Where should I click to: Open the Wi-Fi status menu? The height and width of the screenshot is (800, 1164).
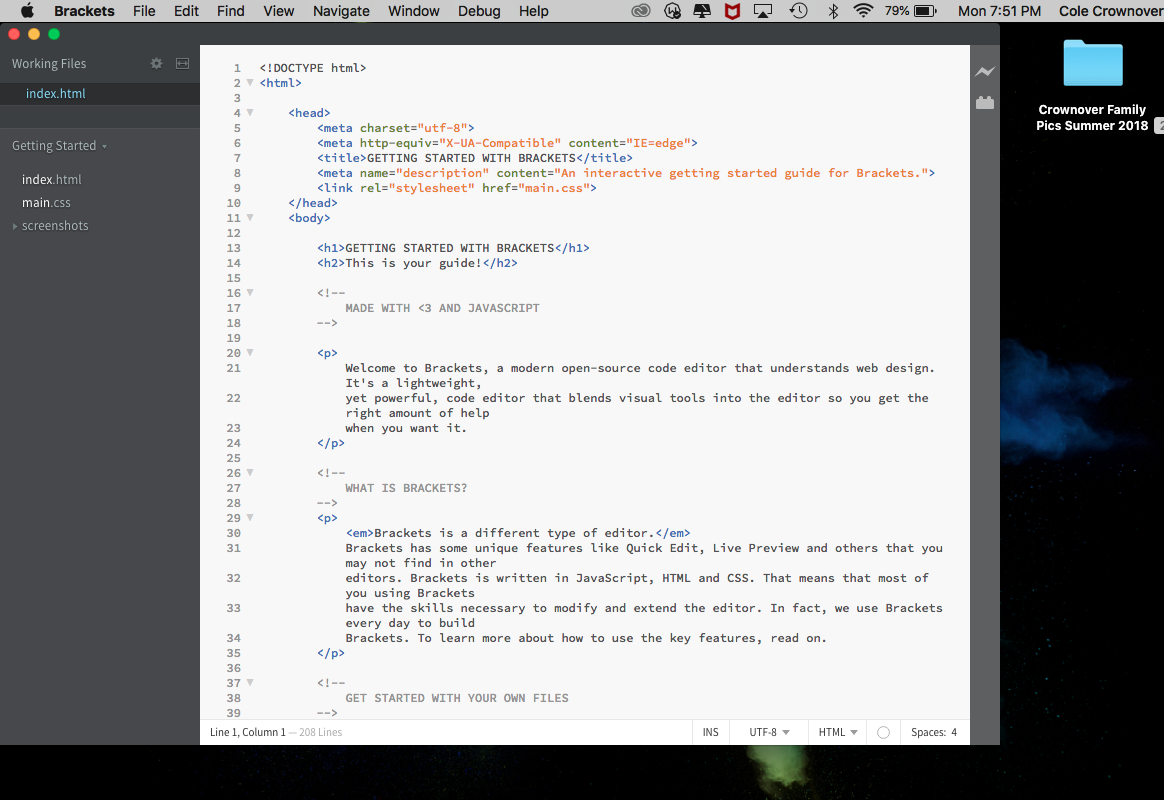click(x=863, y=11)
